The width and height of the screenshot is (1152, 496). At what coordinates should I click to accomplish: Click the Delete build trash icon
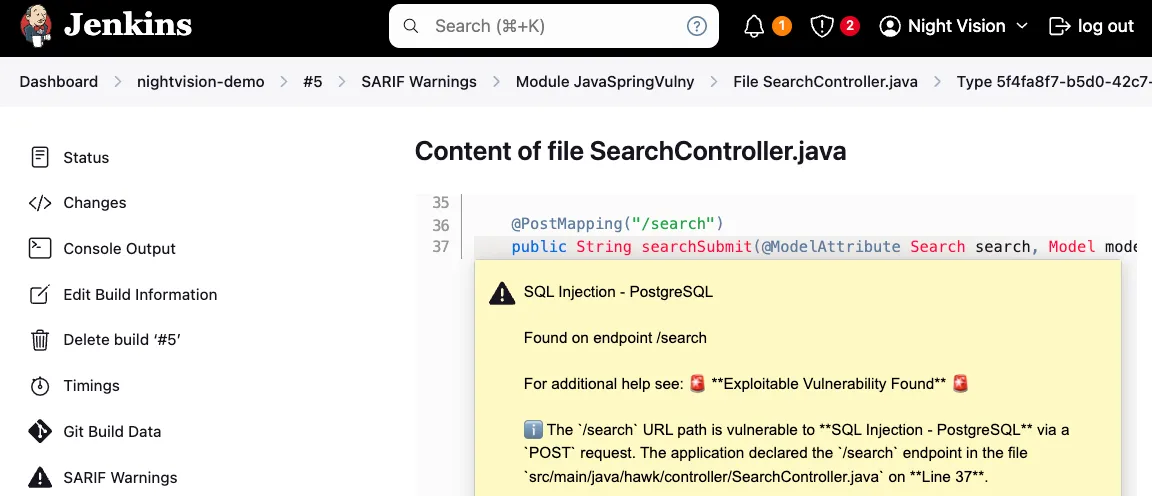[40, 340]
